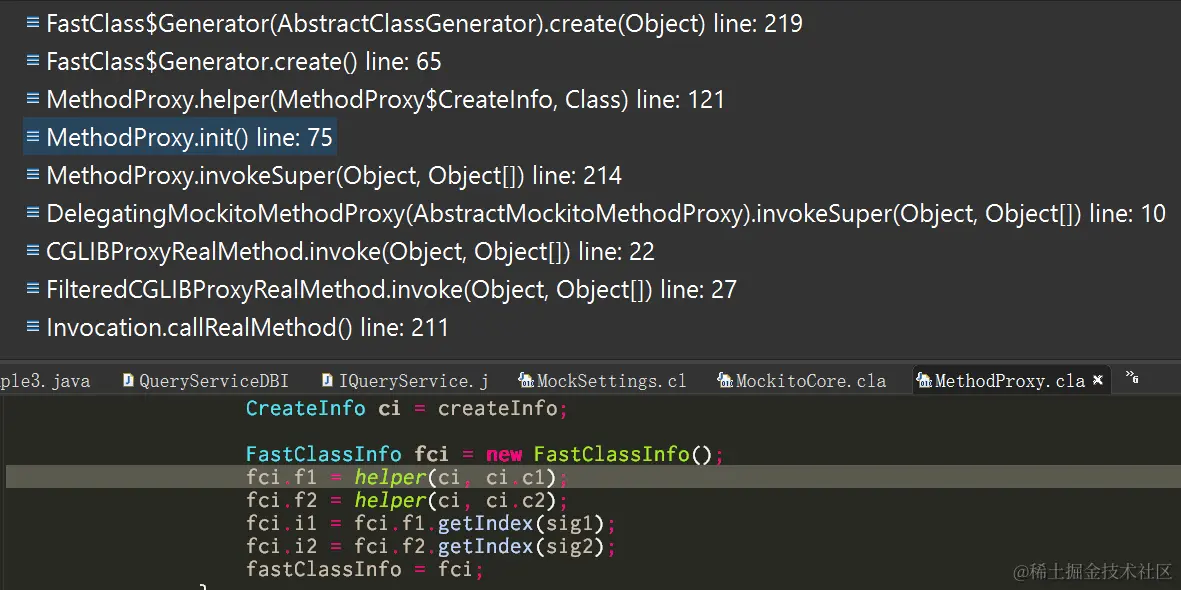Image resolution: width=1181 pixels, height=590 pixels.
Task: Click stack frame icon beside DelegatingMockitoMethodProxy
Action: pyautogui.click(x=32, y=213)
